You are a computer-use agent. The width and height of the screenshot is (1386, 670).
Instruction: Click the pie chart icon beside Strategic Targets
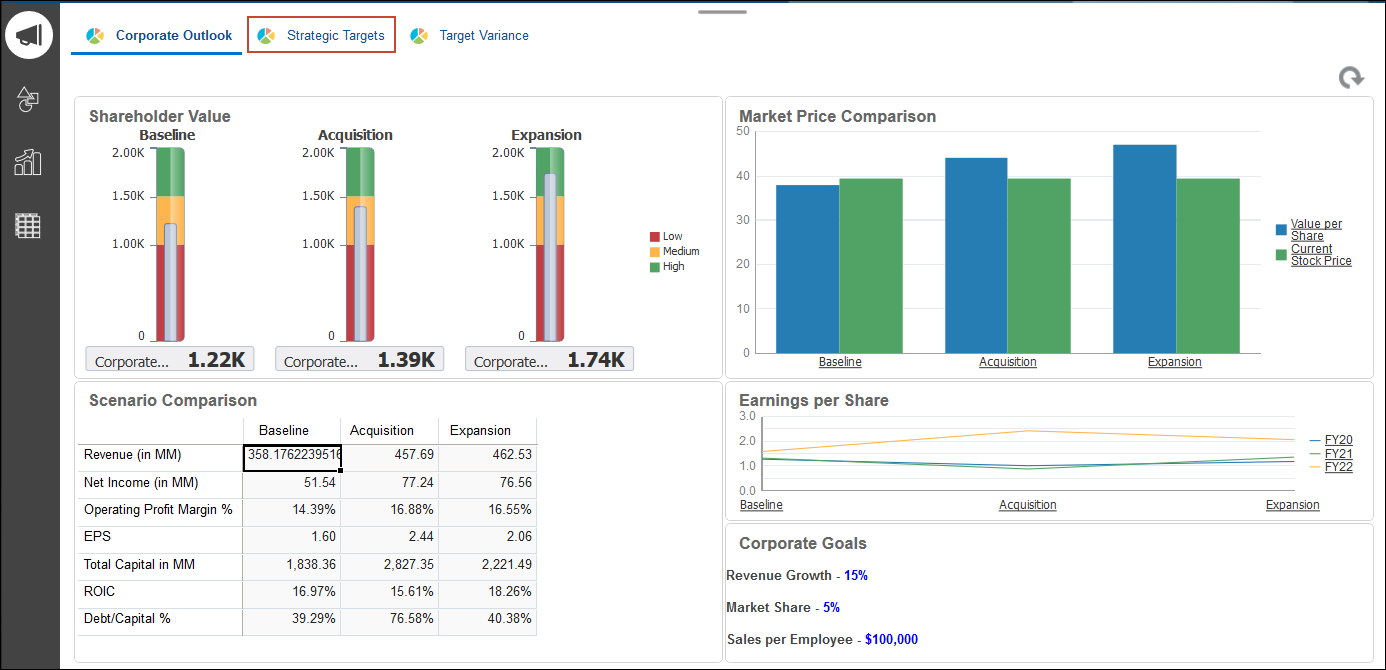[266, 34]
